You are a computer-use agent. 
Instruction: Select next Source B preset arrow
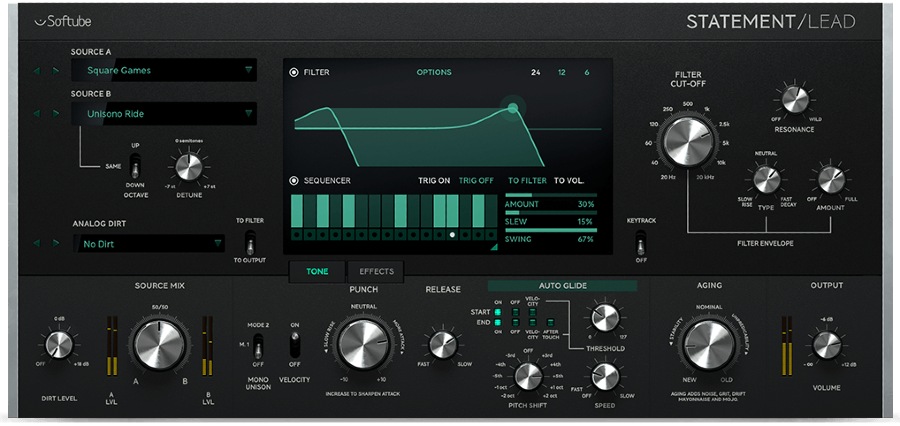click(x=56, y=114)
